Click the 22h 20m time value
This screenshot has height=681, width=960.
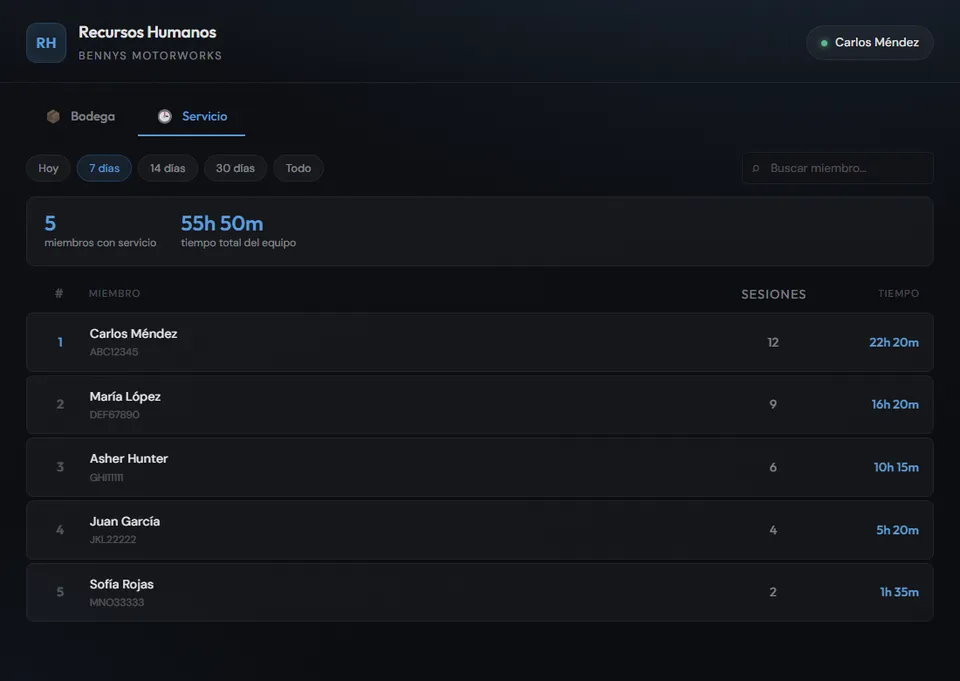(x=894, y=343)
